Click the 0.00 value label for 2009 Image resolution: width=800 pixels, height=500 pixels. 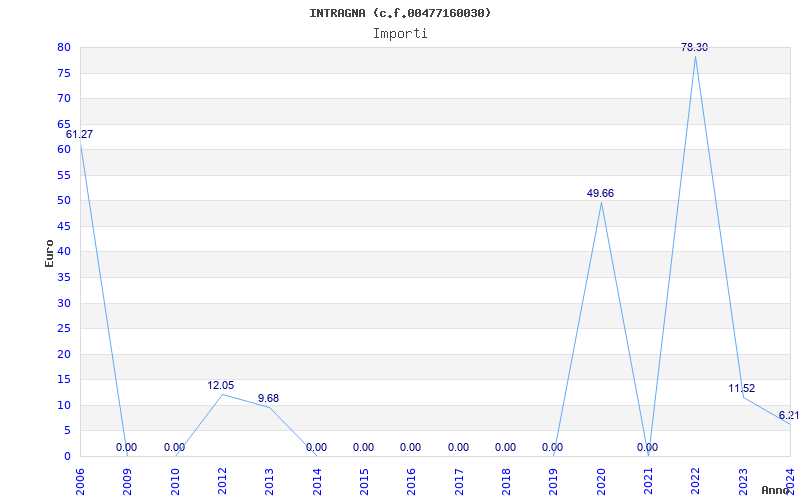click(x=126, y=447)
